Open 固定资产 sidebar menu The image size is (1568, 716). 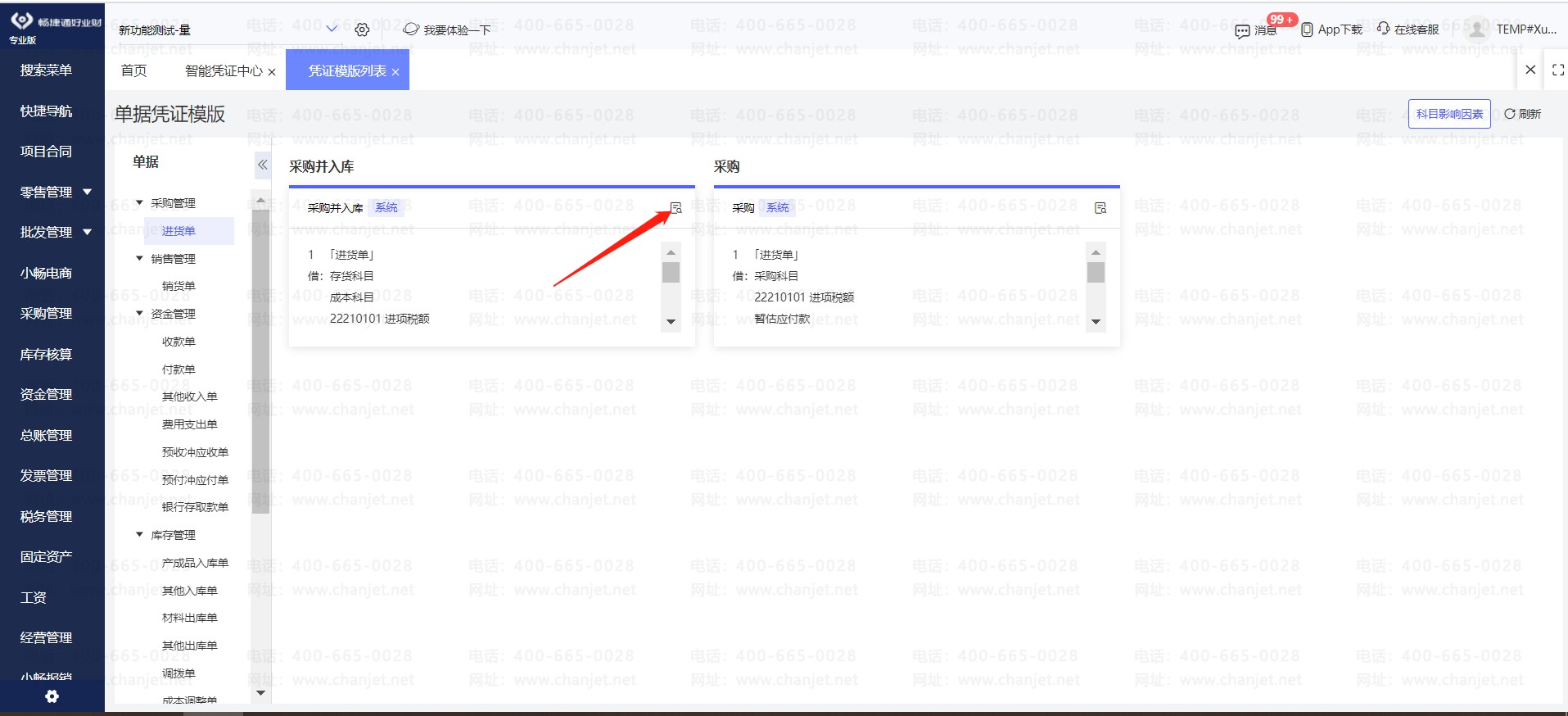coord(46,557)
